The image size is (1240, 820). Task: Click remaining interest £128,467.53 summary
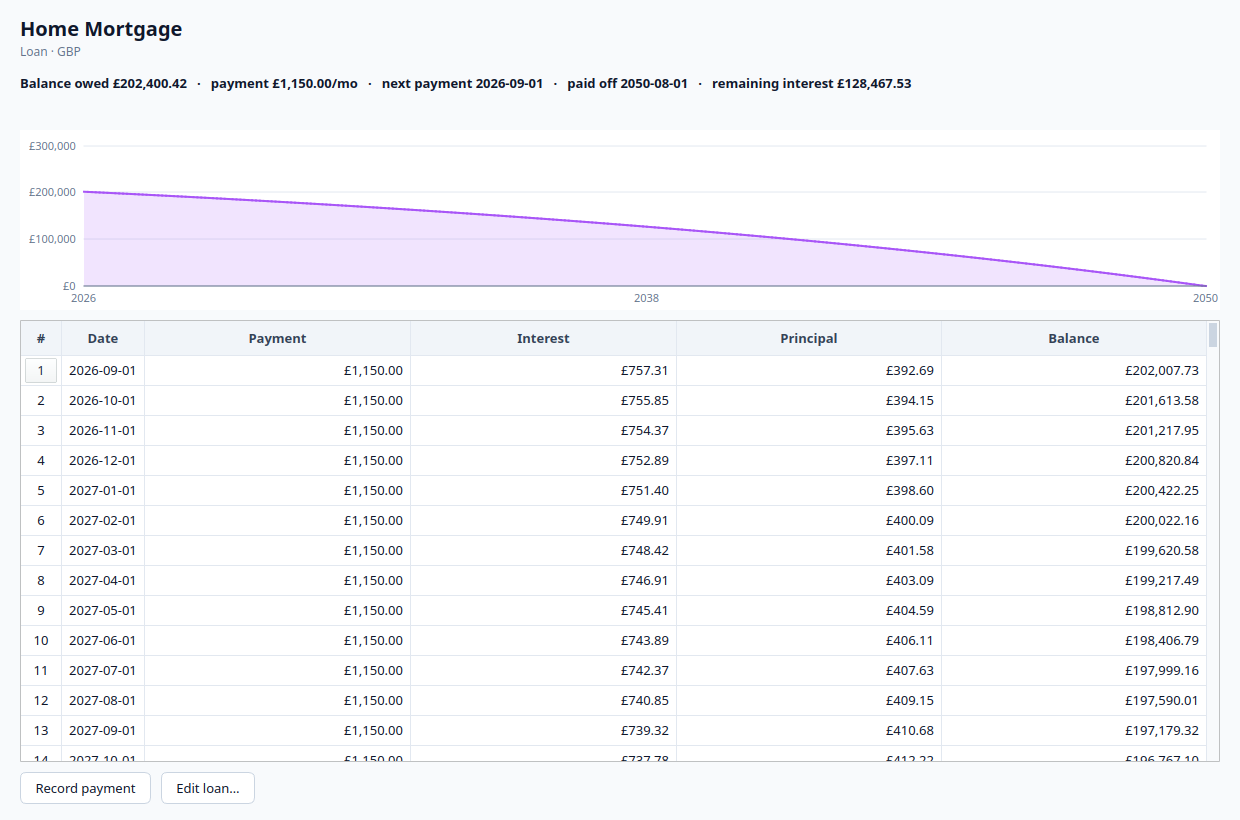tap(811, 83)
